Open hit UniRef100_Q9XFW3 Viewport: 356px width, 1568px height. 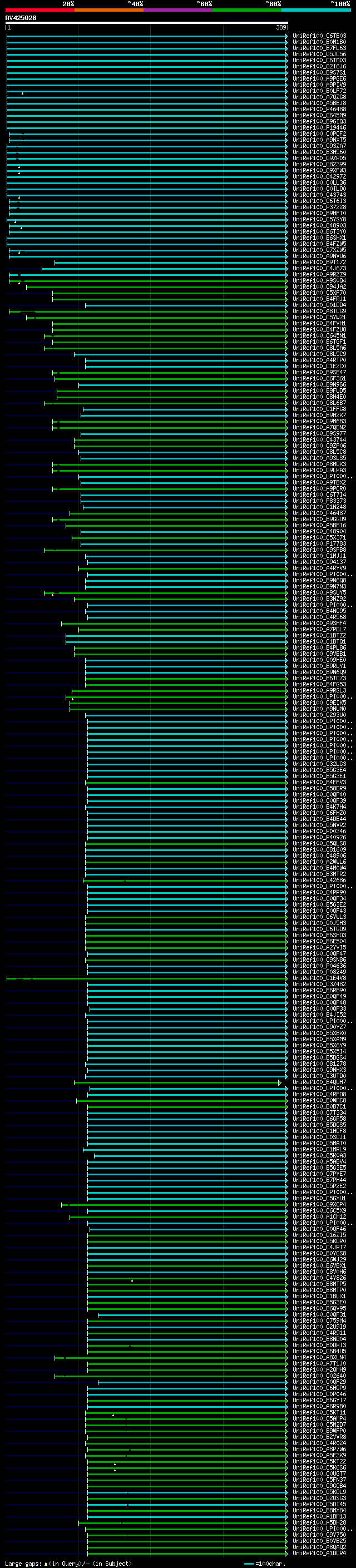pos(319,170)
